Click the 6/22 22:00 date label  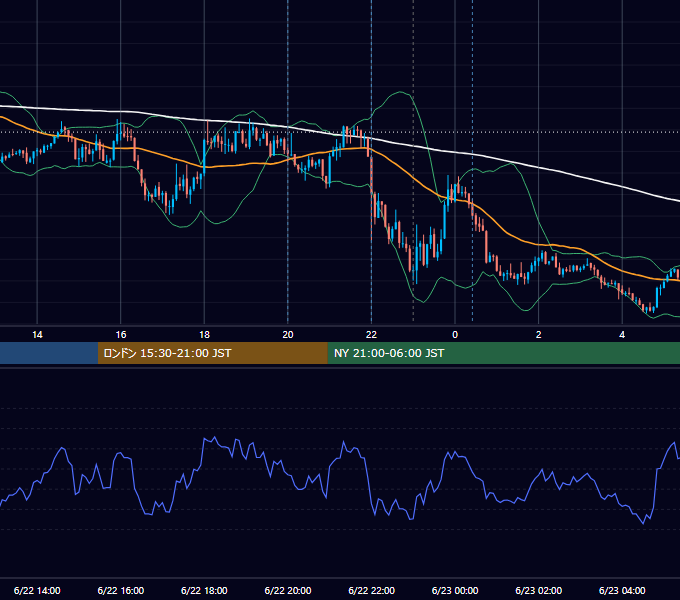372,590
